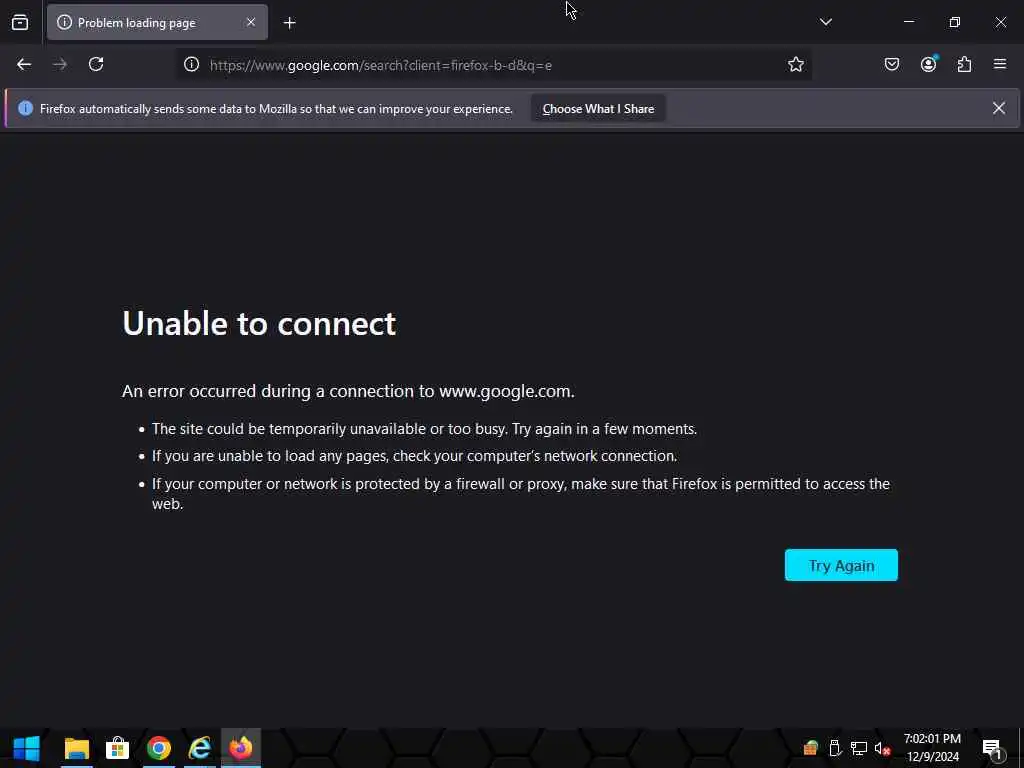The height and width of the screenshot is (768, 1024).
Task: Show site information icon in address bar
Action: click(191, 64)
